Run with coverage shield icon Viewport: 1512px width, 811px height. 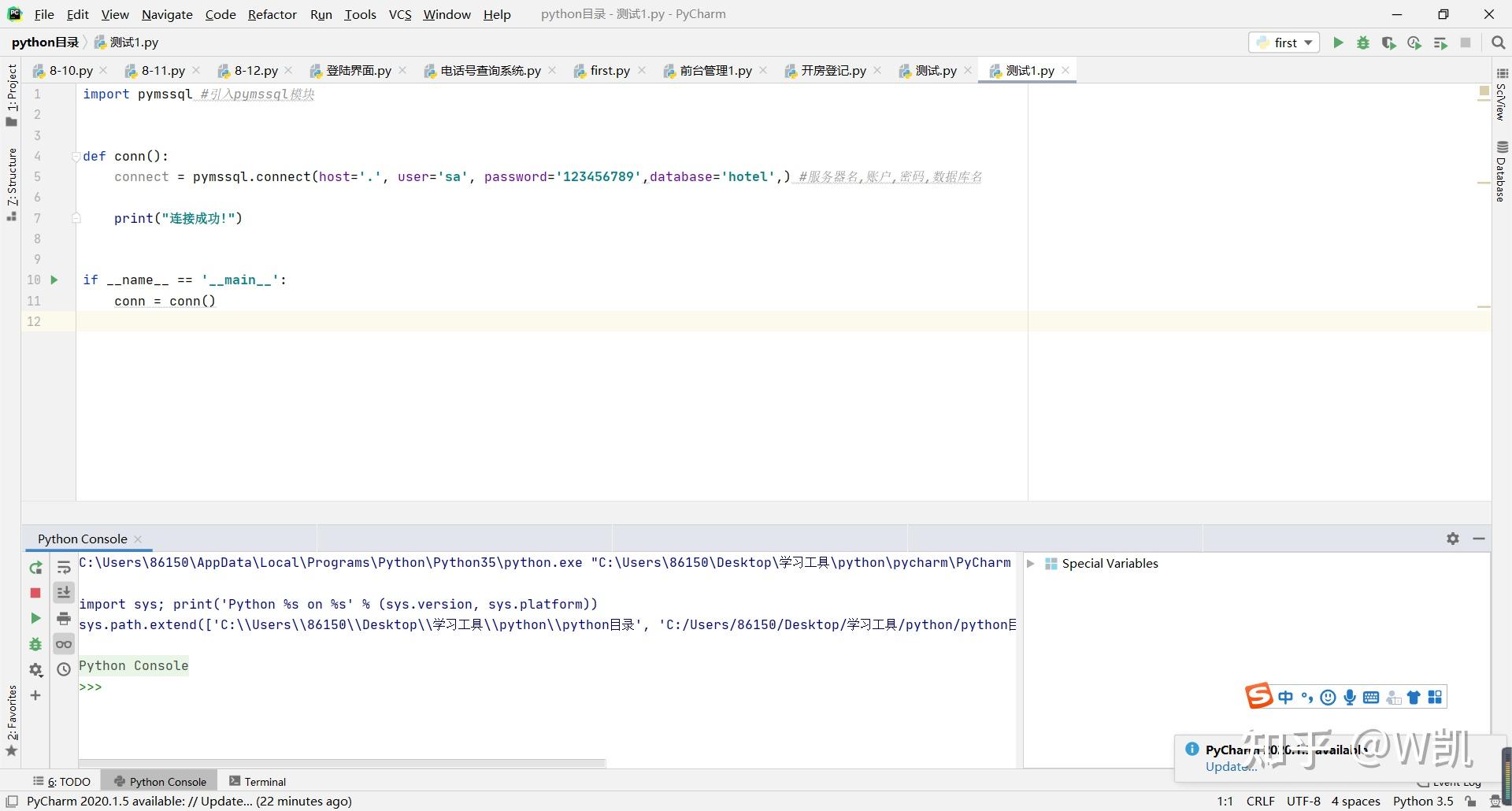[x=1388, y=43]
